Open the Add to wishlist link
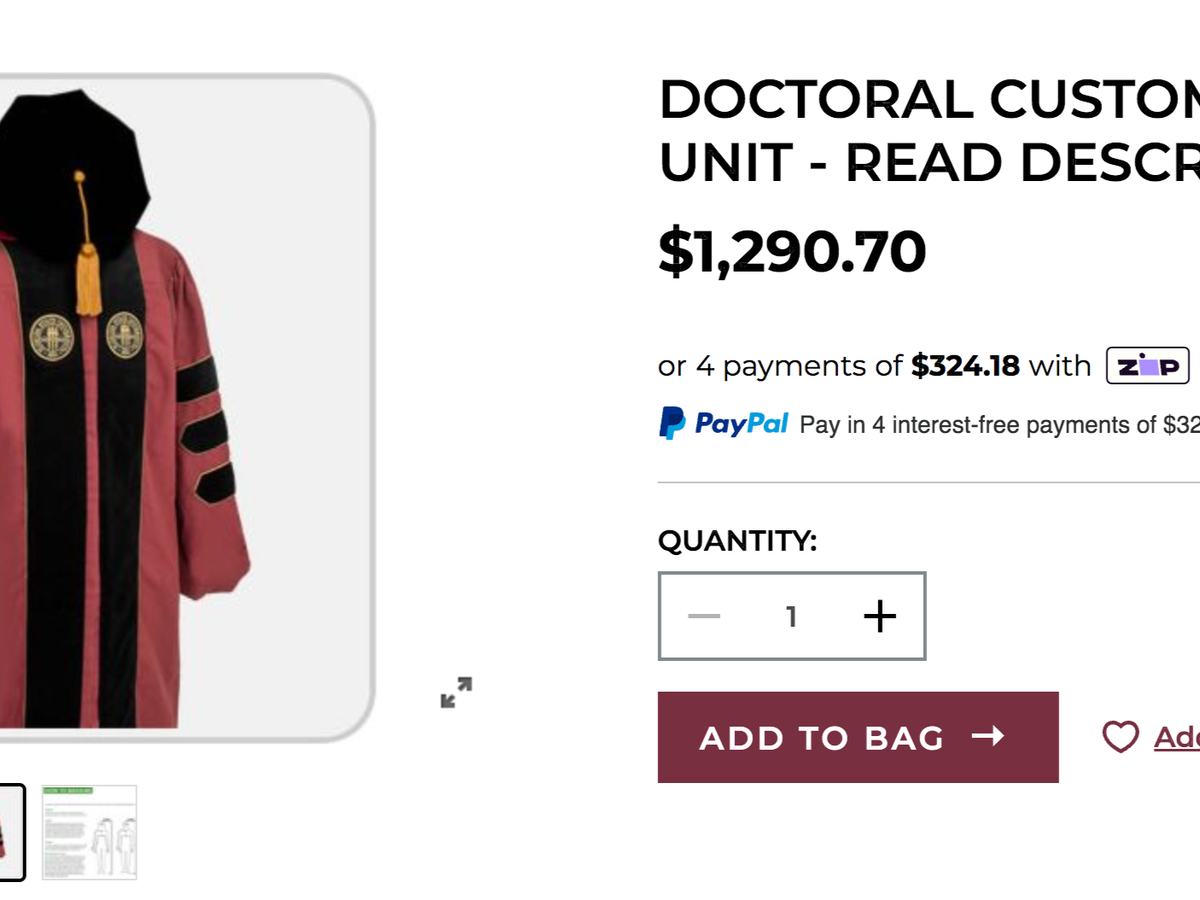The image size is (1200, 900). pos(1176,738)
